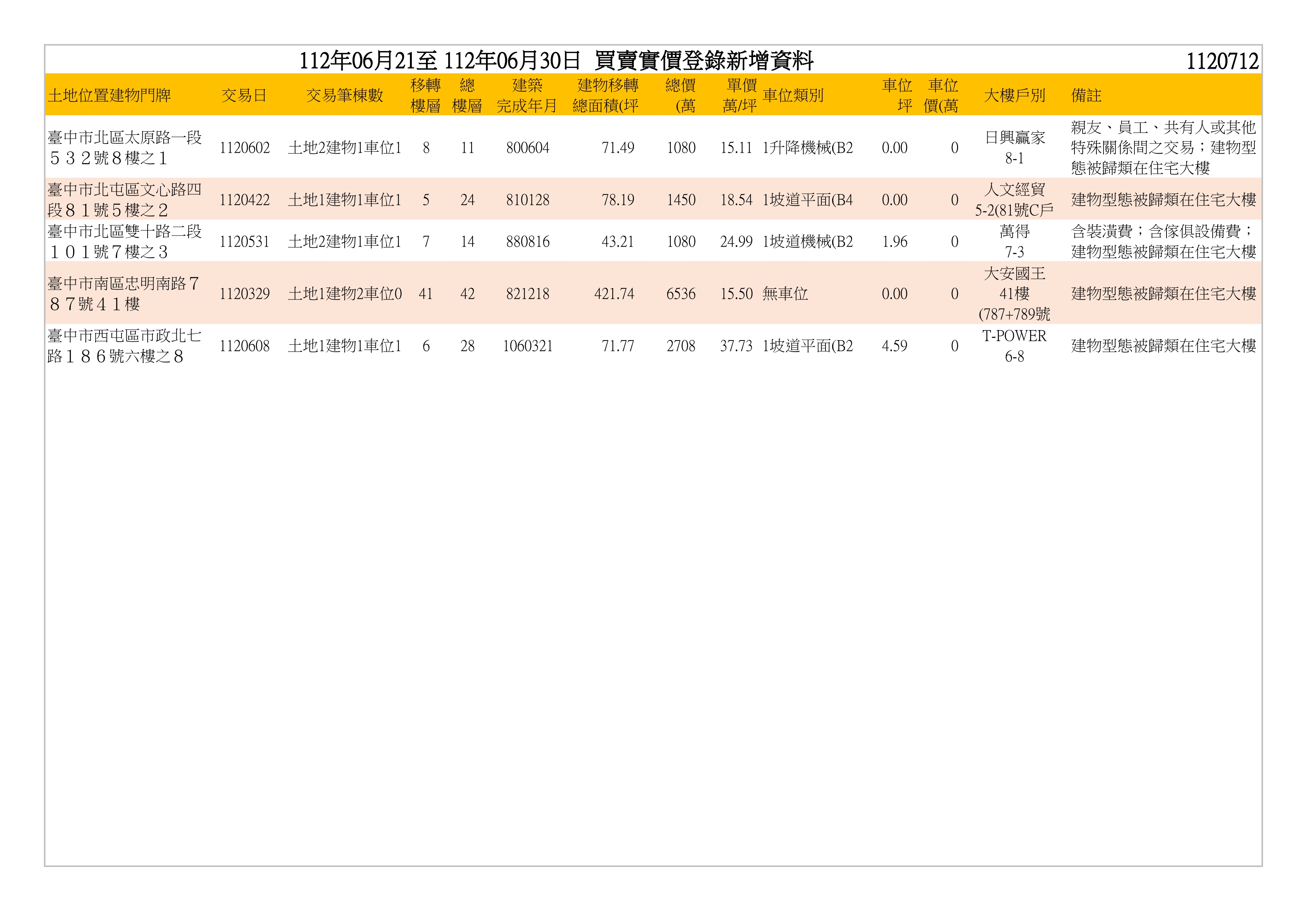This screenshot has width=1307, height=924.
Task: Click completion date 810128
Action: coord(528,200)
